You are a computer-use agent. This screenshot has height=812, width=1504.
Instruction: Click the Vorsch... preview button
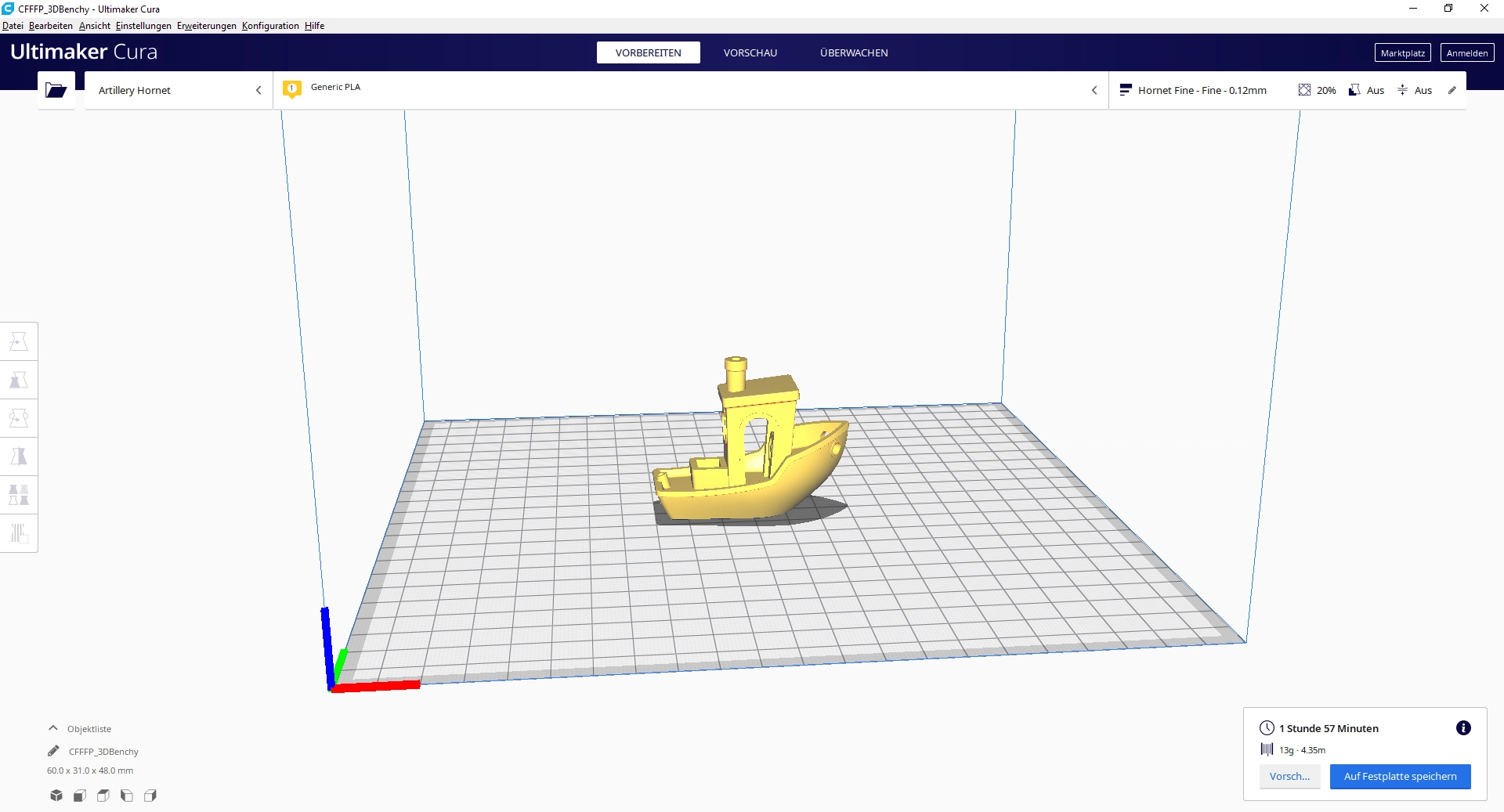click(x=1289, y=776)
